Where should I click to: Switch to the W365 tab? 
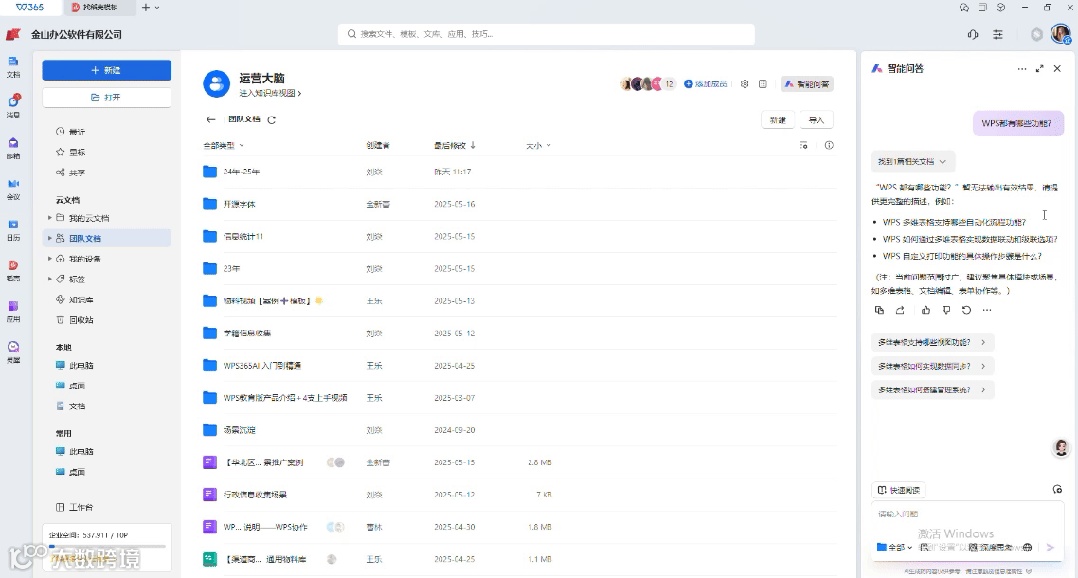(30, 7)
